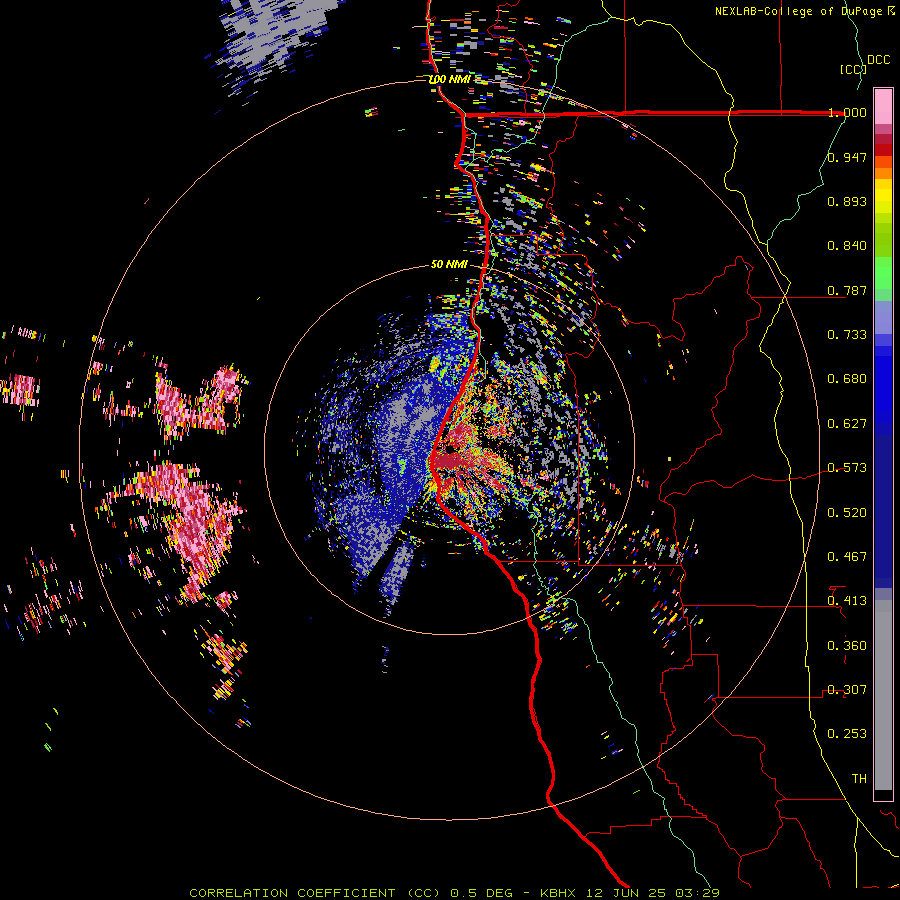Click the [CC] product label
This screenshot has width=900, height=900.
pyautogui.click(x=853, y=69)
